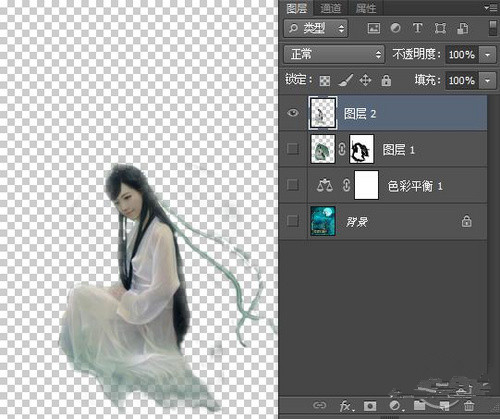Show the 背景 layer visibility
The image size is (500, 419).
[x=293, y=220]
